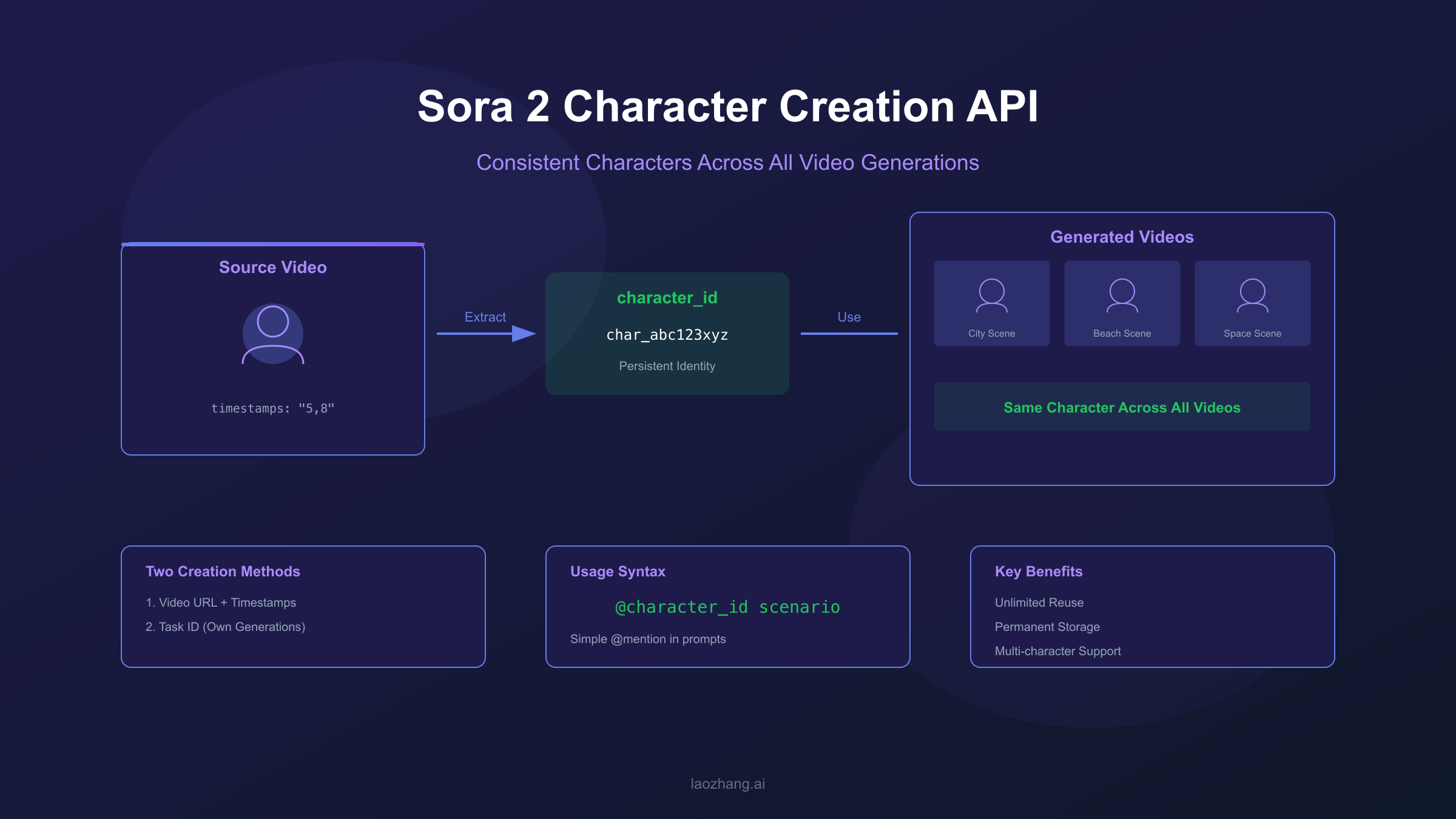The width and height of the screenshot is (1456, 819).
Task: Click the Source Video avatar icon
Action: [x=274, y=334]
